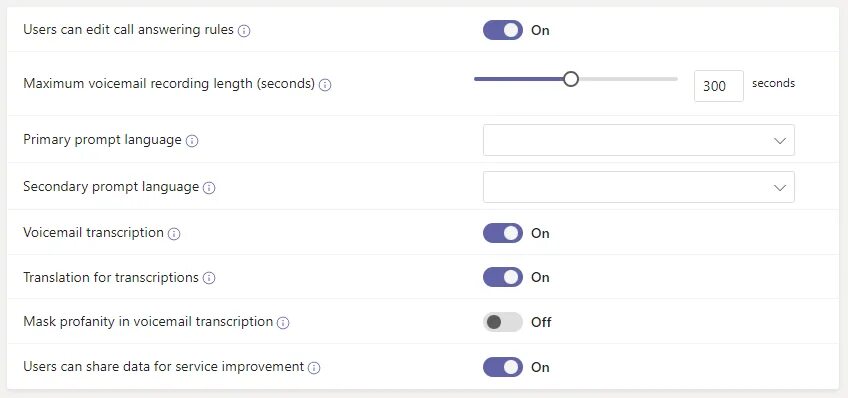Click info icon beside Voicemail transcription

(174, 234)
